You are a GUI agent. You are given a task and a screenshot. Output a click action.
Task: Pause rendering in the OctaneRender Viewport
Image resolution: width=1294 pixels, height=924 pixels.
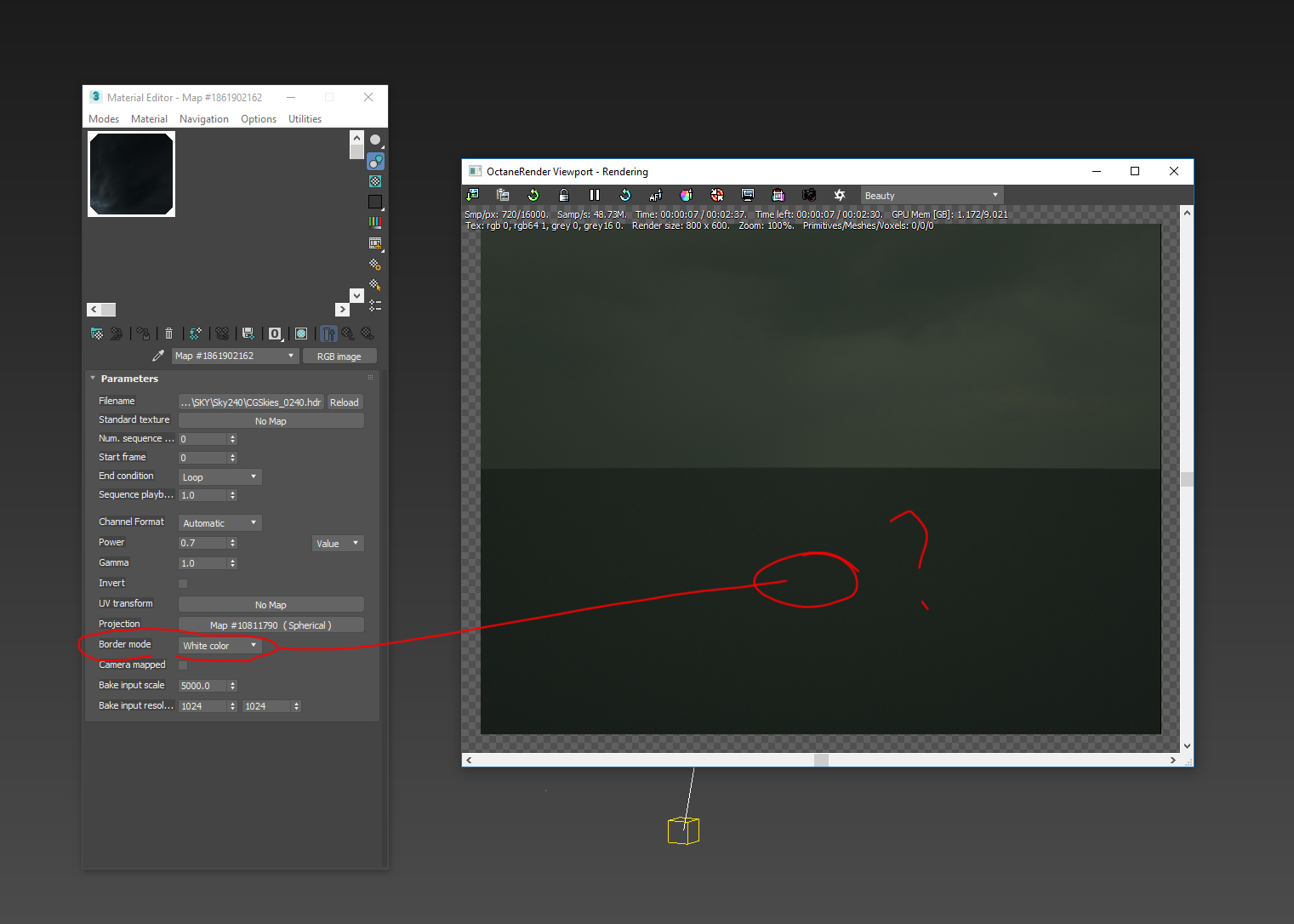coord(595,195)
